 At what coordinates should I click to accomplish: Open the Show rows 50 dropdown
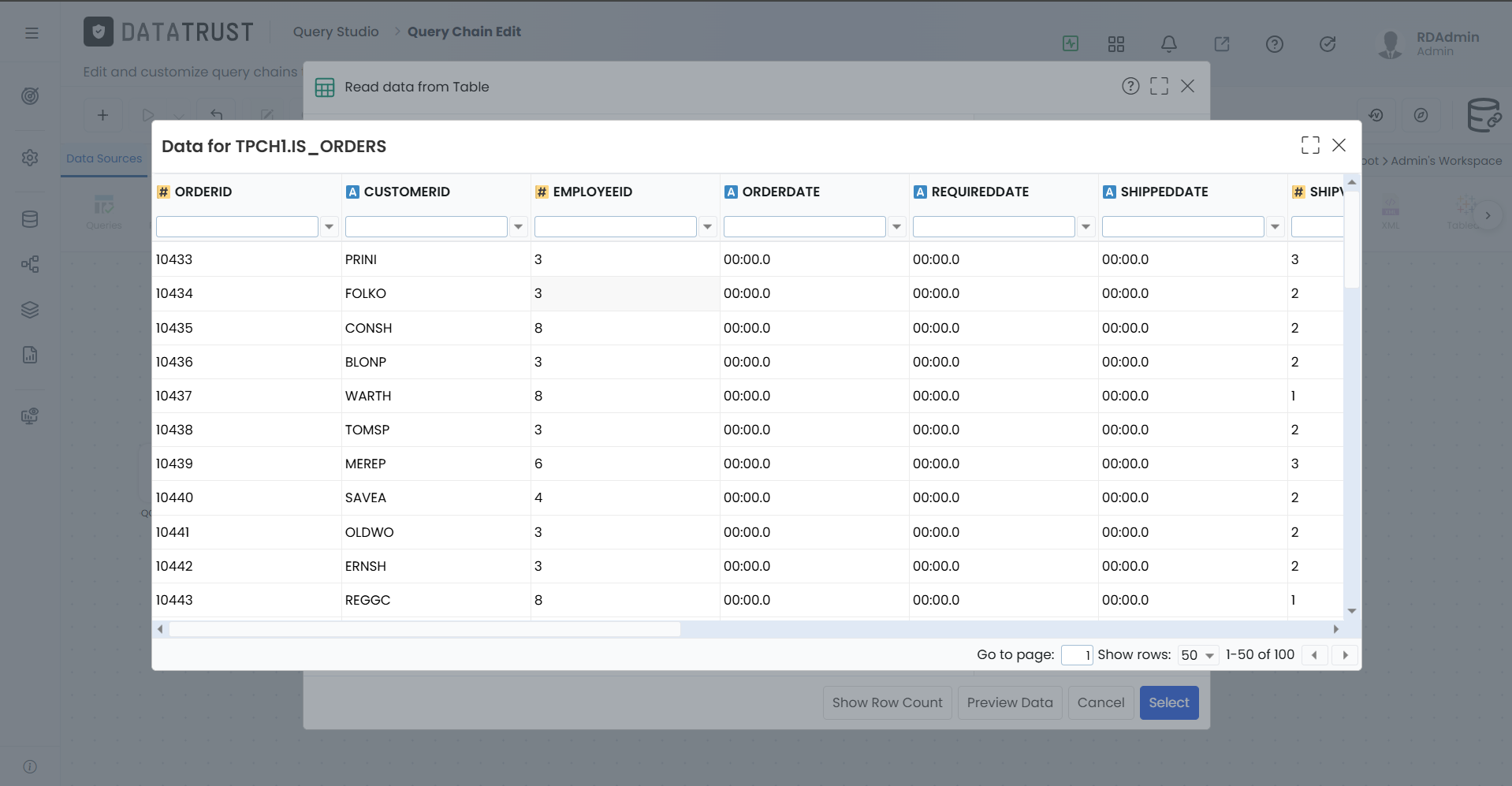[x=1198, y=655]
